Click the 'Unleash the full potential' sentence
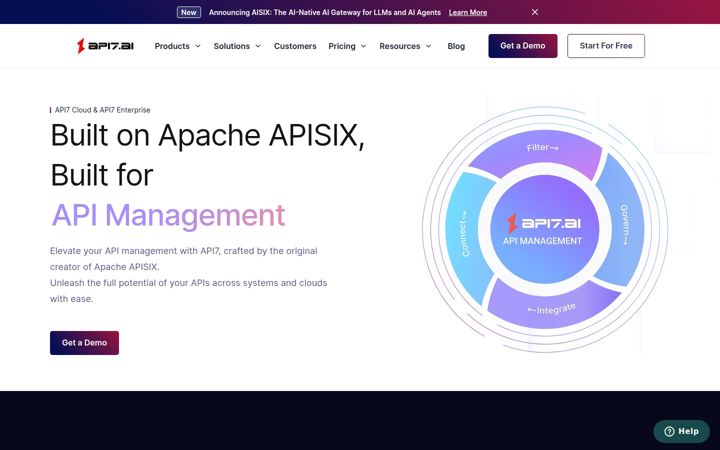The height and width of the screenshot is (450, 720). [189, 291]
